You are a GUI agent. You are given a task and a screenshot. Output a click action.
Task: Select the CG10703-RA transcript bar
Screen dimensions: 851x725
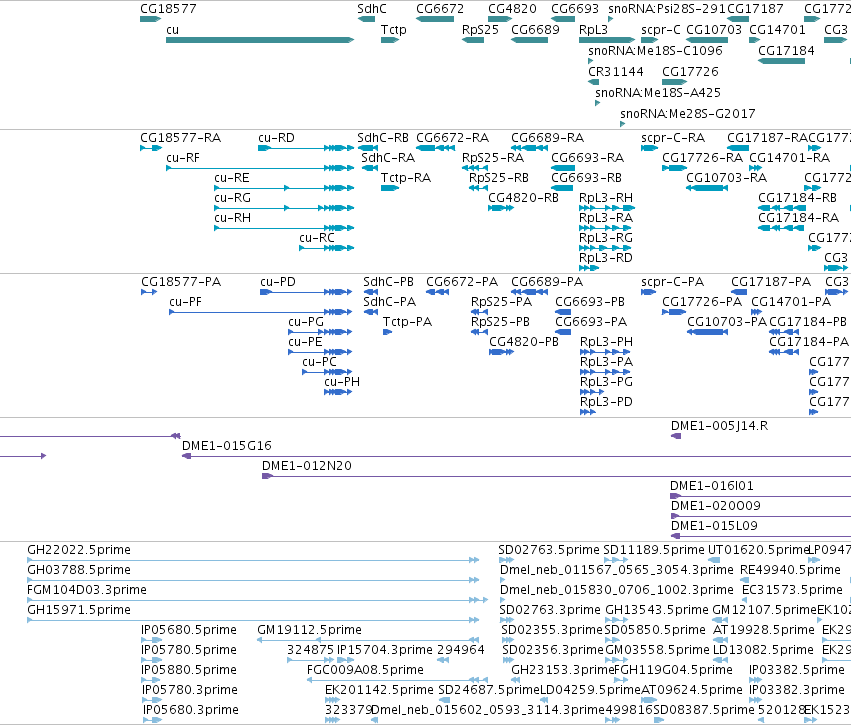pos(707,188)
